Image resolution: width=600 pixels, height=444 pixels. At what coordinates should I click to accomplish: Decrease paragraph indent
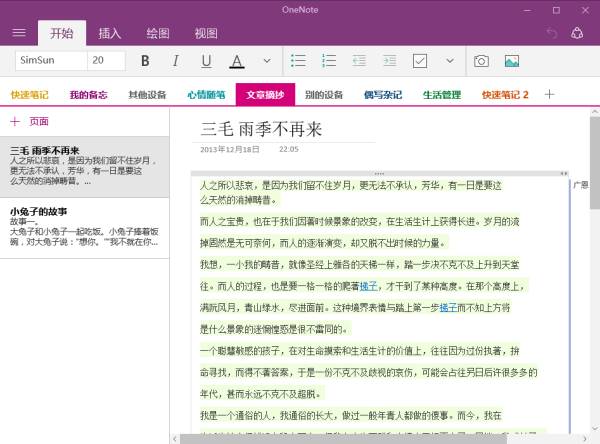pyautogui.click(x=359, y=60)
